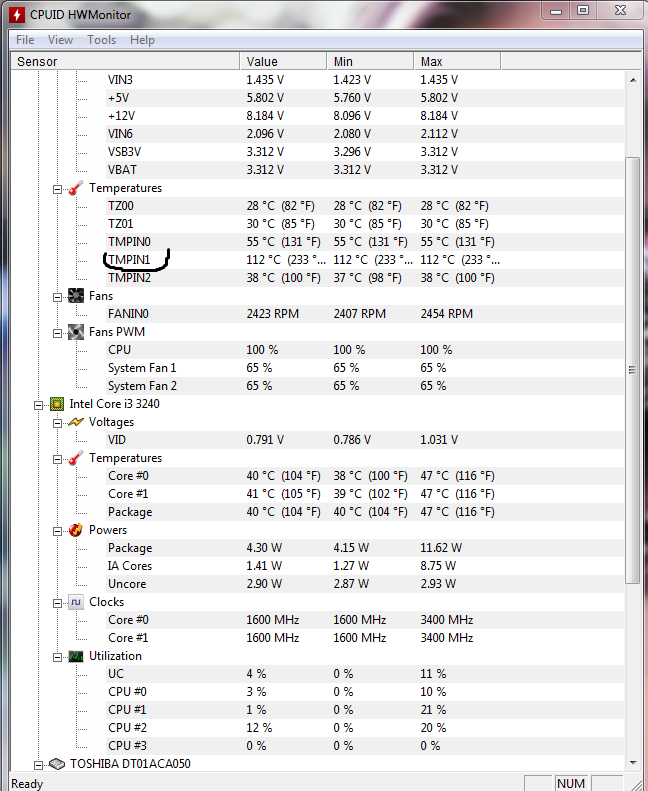Click the square-wave Clocks icon
The image size is (648, 791).
[x=76, y=602]
